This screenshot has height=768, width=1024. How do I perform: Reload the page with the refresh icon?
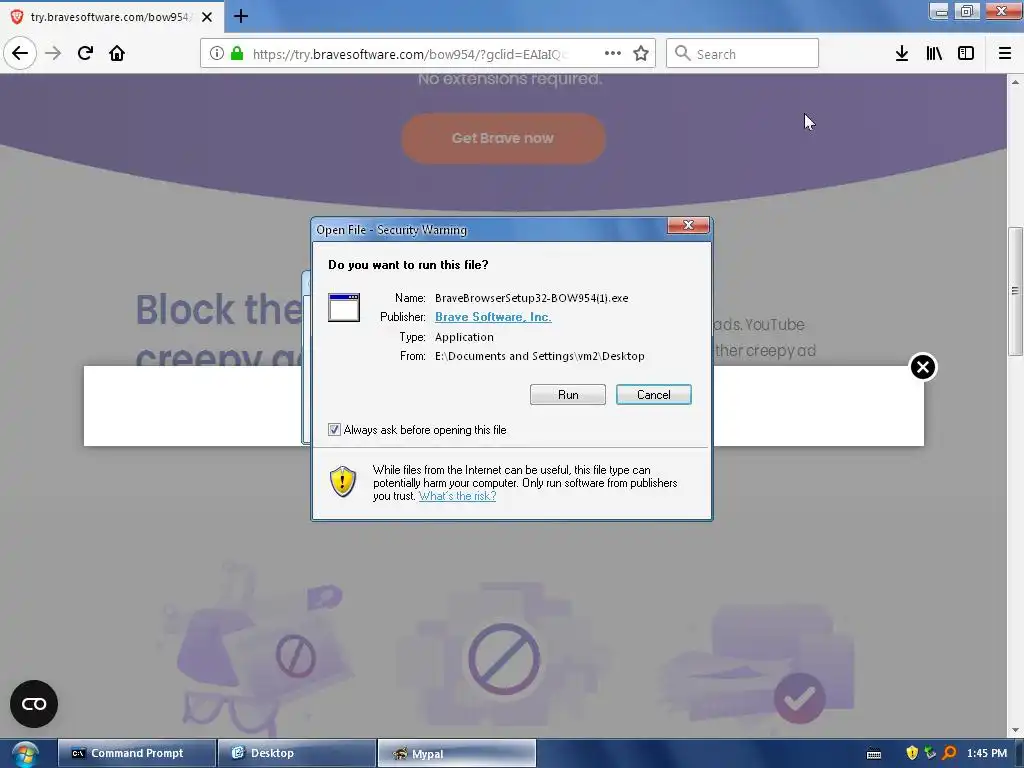coord(86,53)
